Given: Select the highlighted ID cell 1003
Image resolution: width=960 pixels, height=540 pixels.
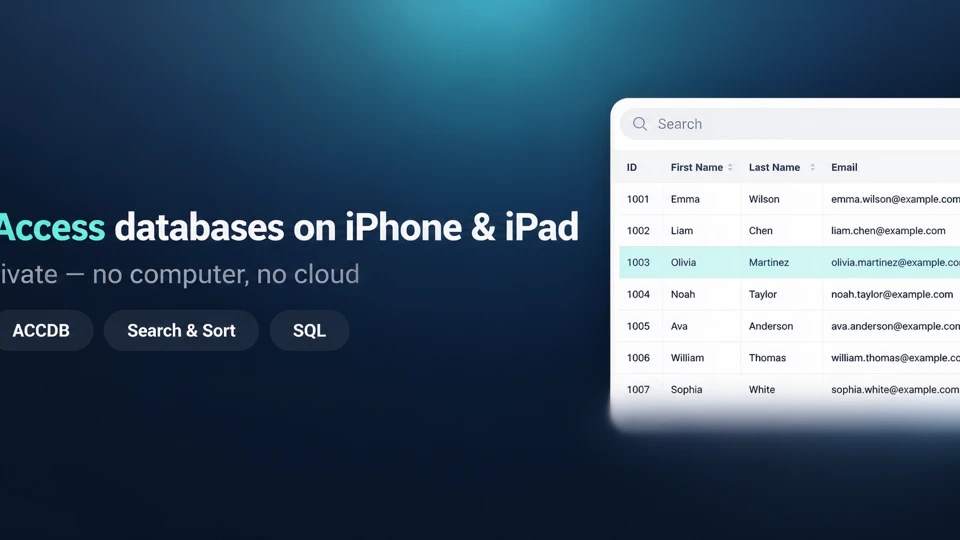Looking at the screenshot, I should point(638,263).
